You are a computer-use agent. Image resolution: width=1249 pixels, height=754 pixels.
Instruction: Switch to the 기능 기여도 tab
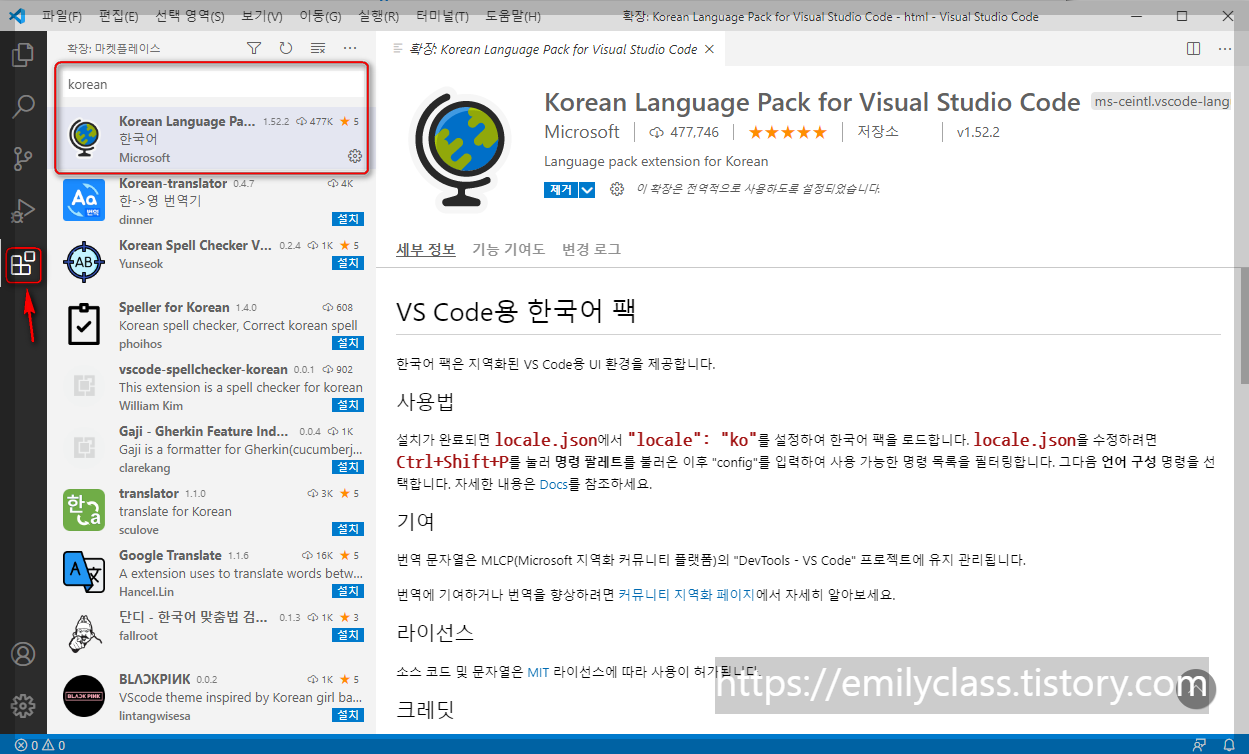pos(509,249)
